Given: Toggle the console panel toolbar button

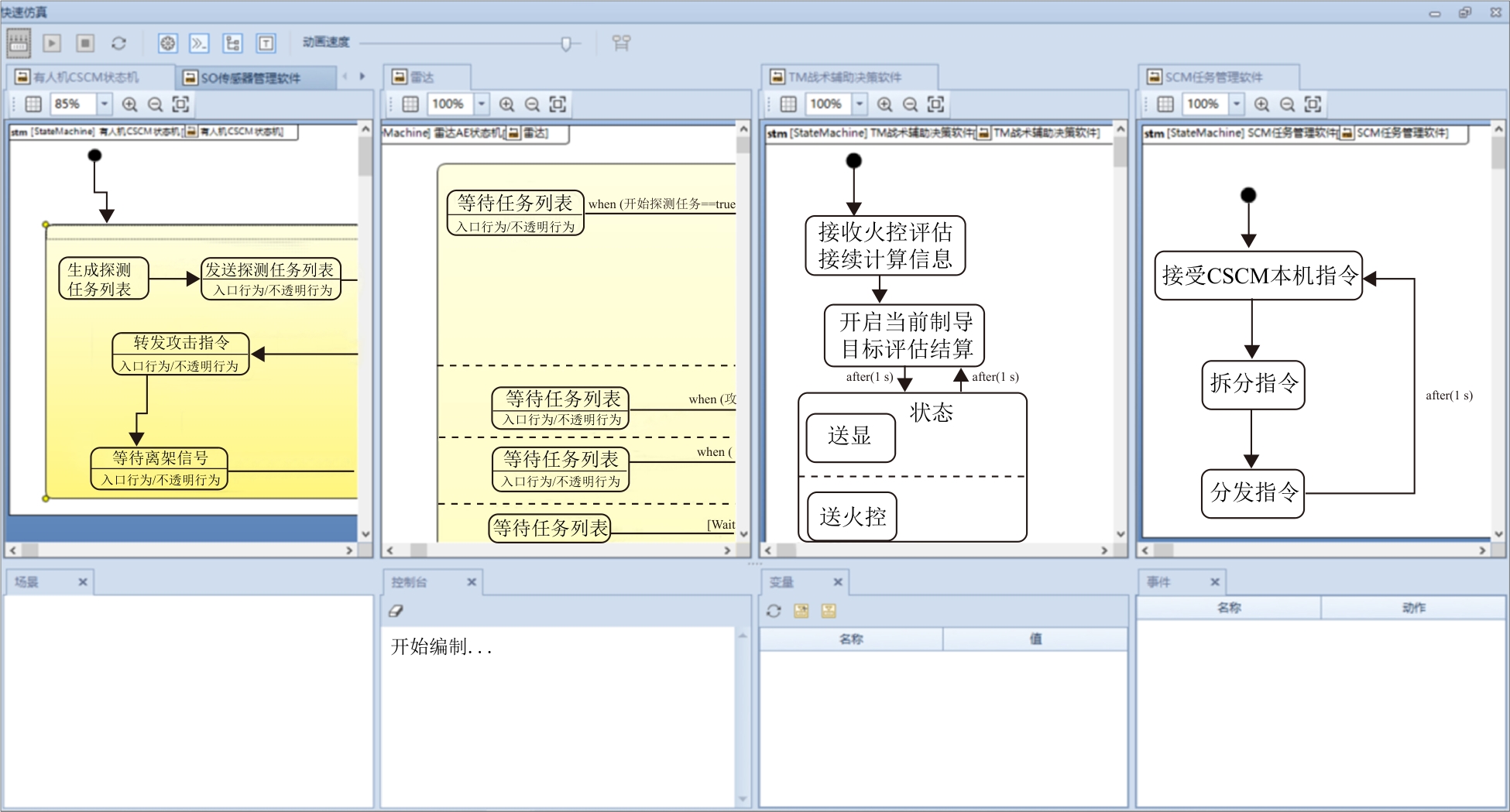Looking at the screenshot, I should [200, 43].
